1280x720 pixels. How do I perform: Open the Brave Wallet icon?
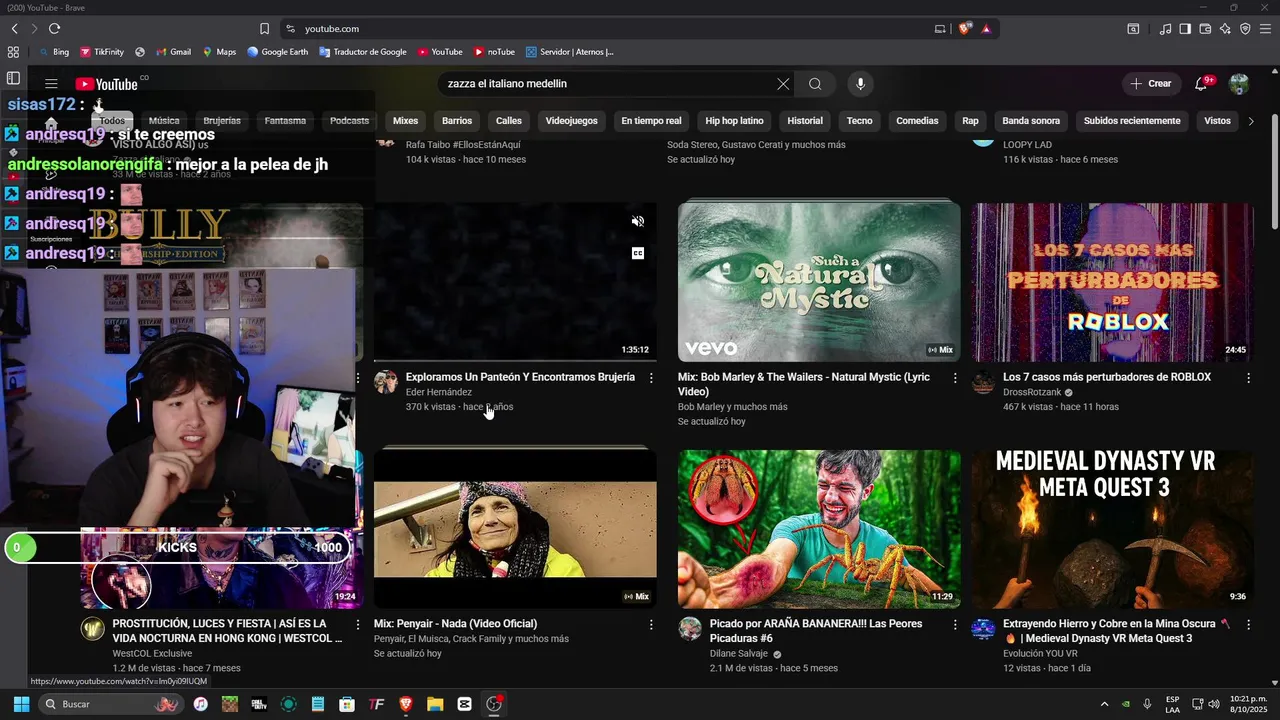[x=1205, y=29]
